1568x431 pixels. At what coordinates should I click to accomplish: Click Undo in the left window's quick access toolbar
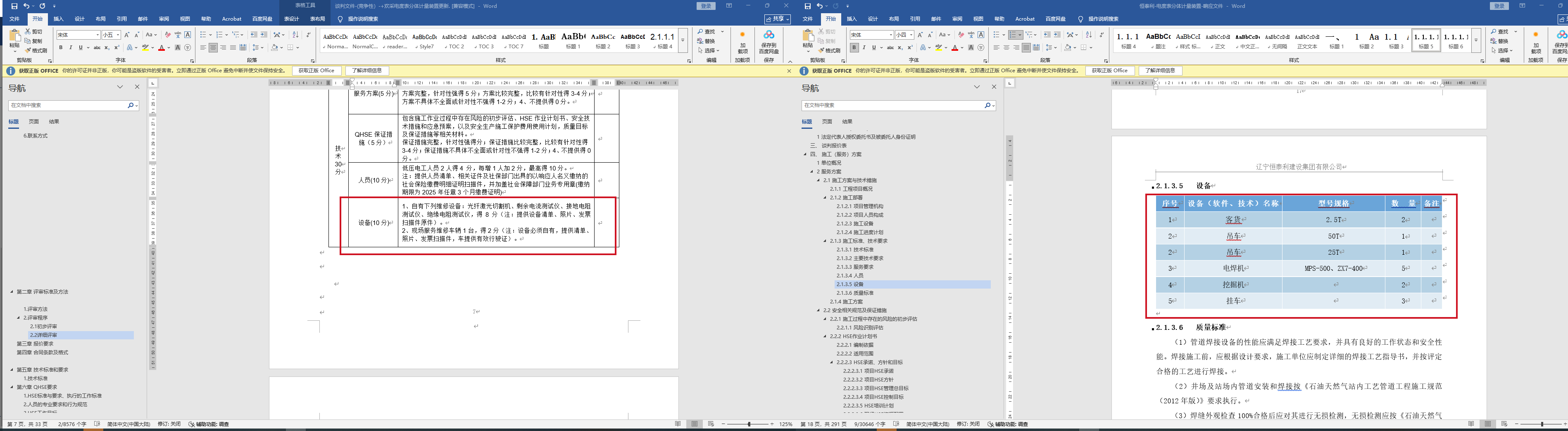click(x=26, y=6)
